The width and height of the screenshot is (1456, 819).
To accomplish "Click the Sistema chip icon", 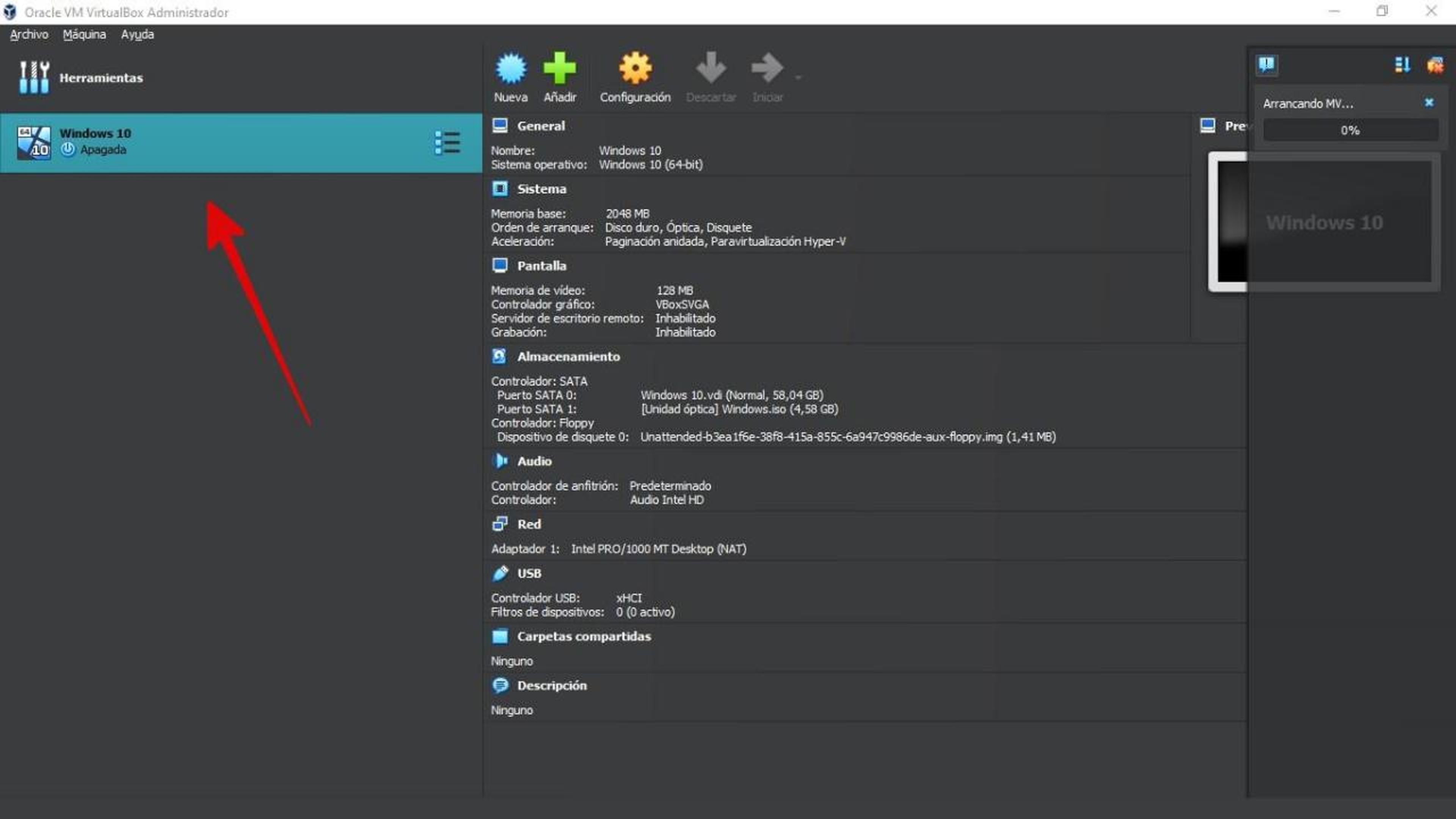I will click(x=500, y=188).
